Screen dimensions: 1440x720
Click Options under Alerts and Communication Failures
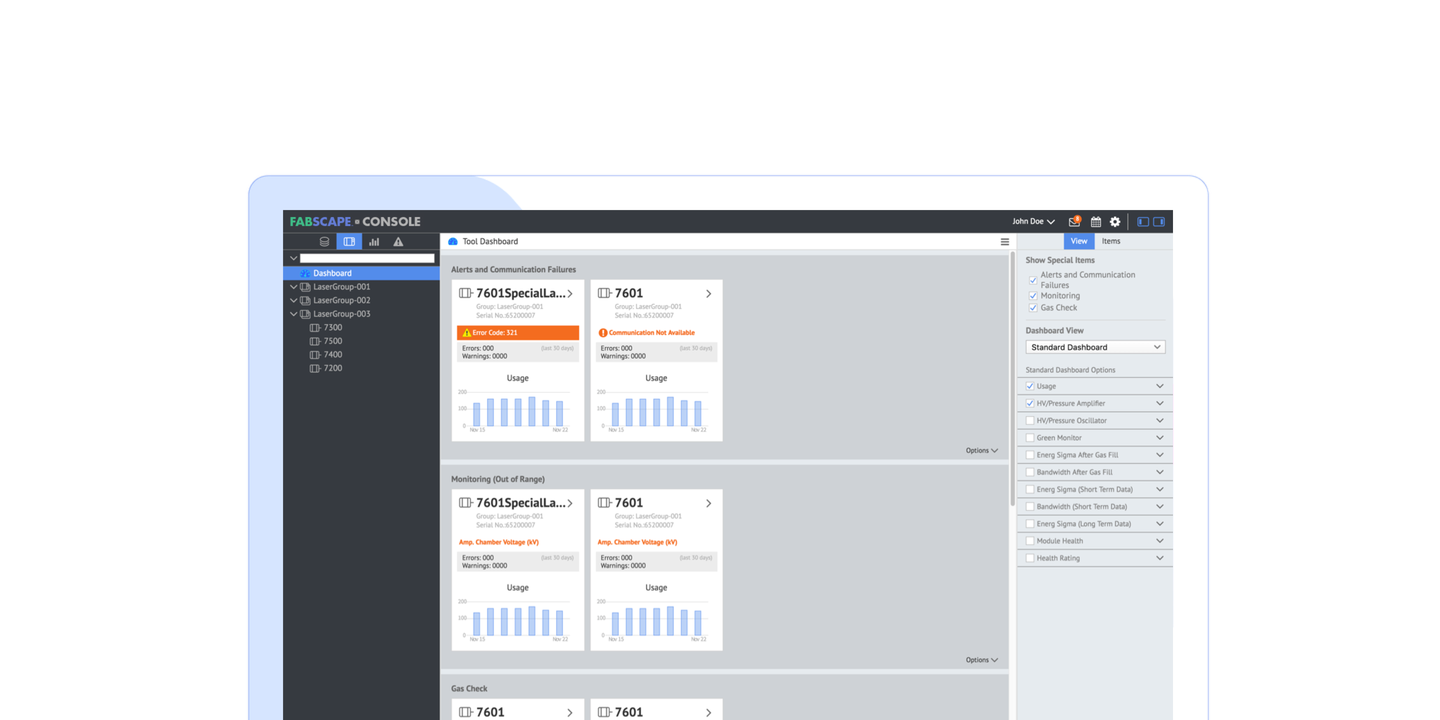pos(981,451)
